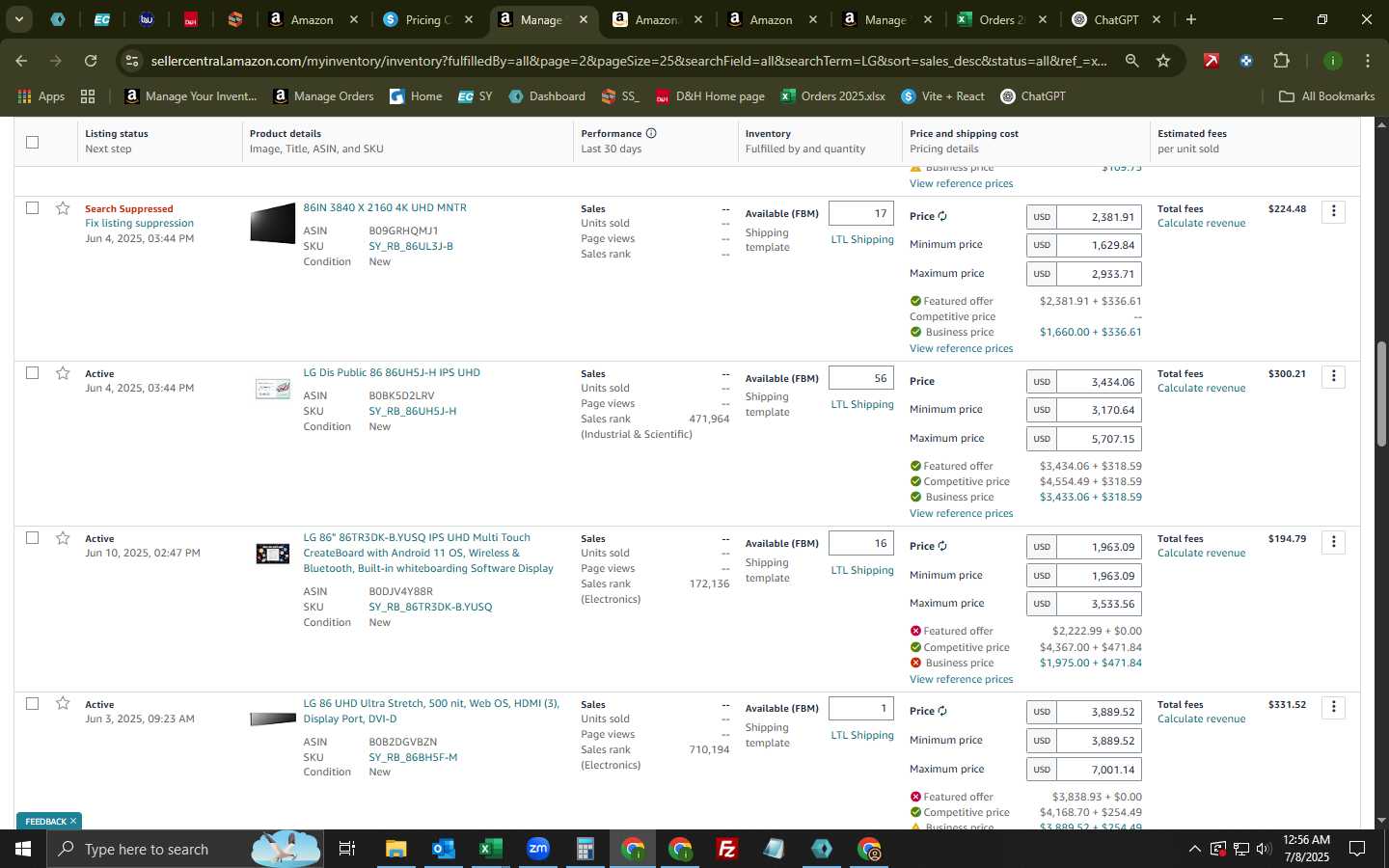Viewport: 1389px width, 868px height.
Task: Open a new browser tab
Action: 1191,19
